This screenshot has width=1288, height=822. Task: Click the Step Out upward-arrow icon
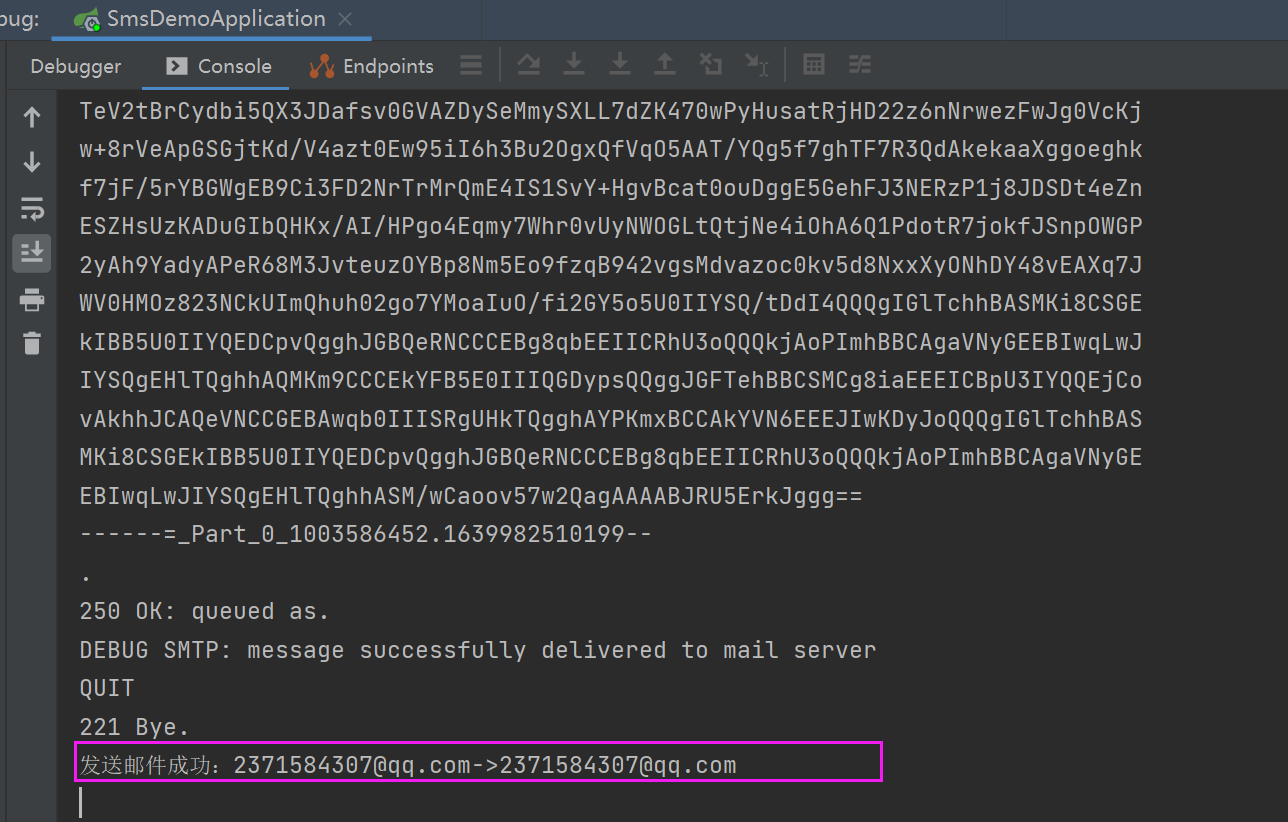[664, 65]
